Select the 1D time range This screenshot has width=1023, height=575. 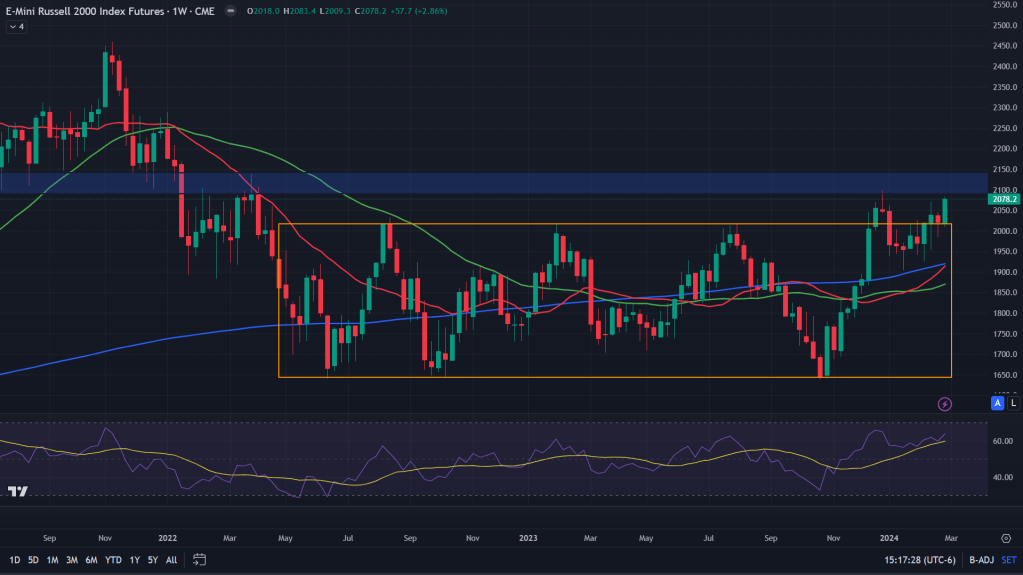click(x=14, y=560)
